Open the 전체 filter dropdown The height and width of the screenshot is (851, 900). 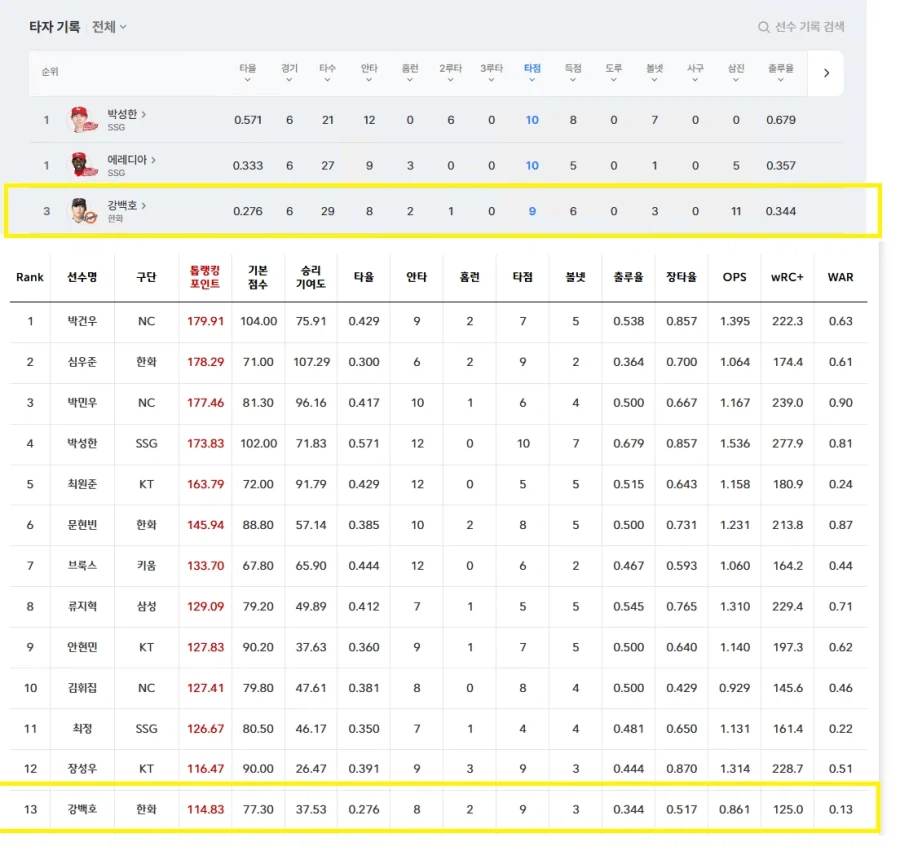click(109, 27)
